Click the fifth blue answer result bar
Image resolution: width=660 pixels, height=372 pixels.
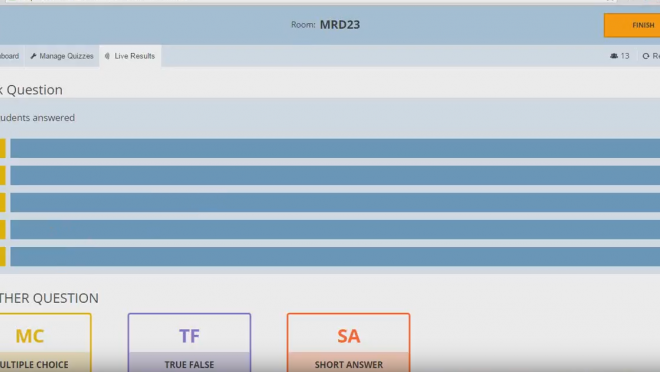pyautogui.click(x=335, y=256)
